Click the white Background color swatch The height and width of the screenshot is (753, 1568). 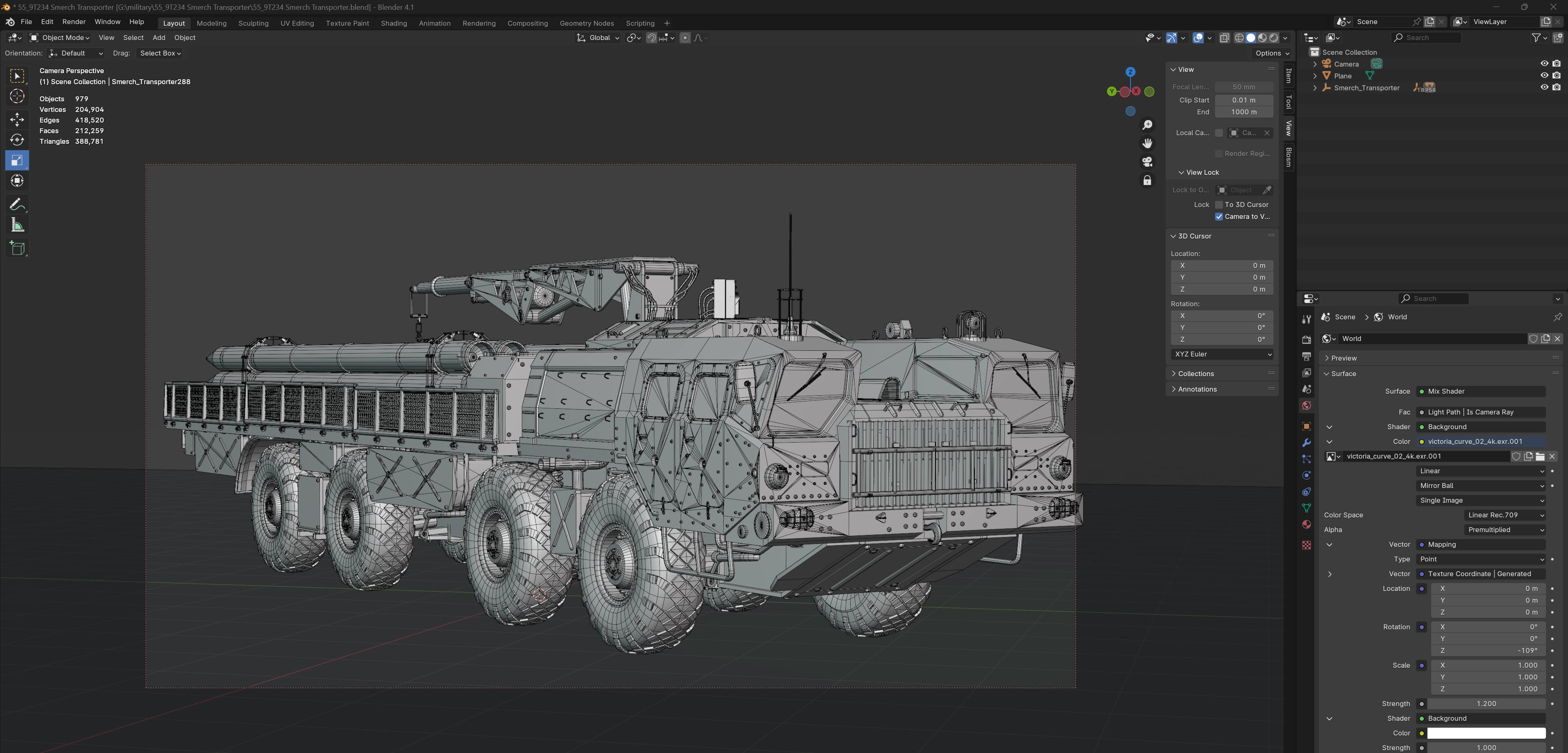pos(1486,733)
